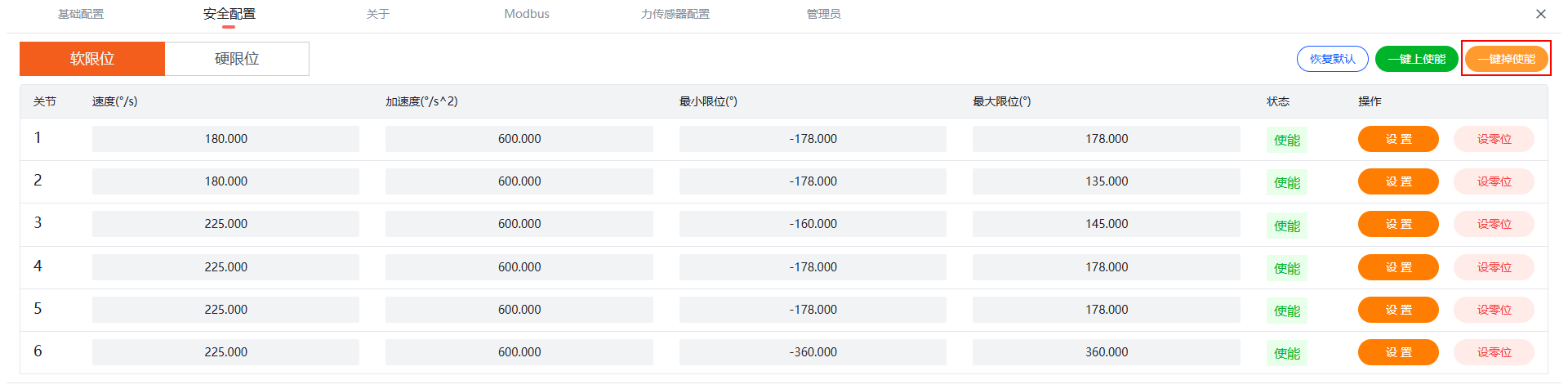Open the Modbus tab
This screenshot has height=389, width=1568.
[527, 14]
